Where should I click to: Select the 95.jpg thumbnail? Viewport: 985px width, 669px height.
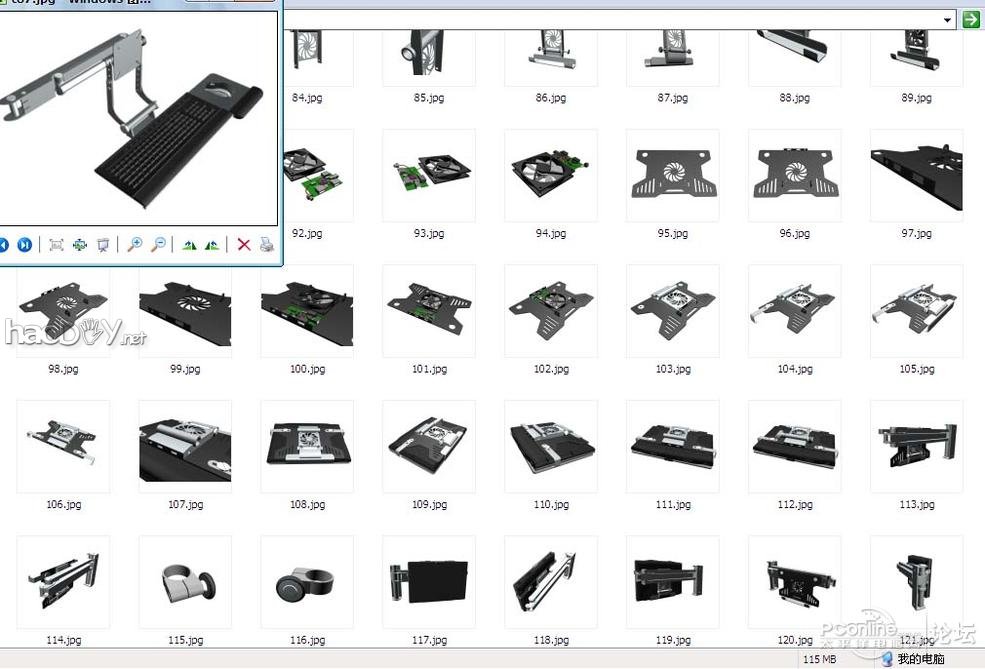click(672, 175)
